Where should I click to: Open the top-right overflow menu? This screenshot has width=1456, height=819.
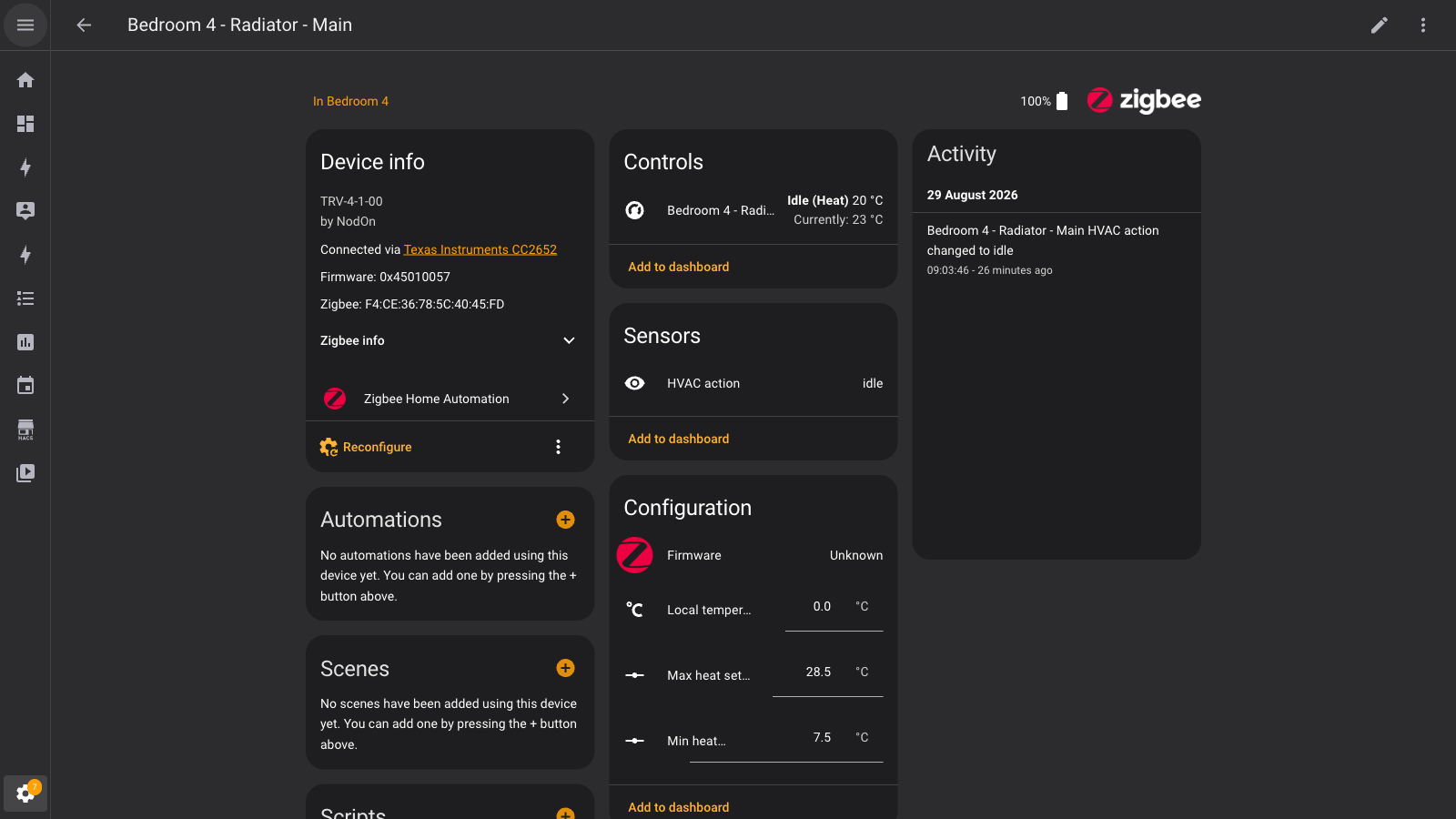1423,25
